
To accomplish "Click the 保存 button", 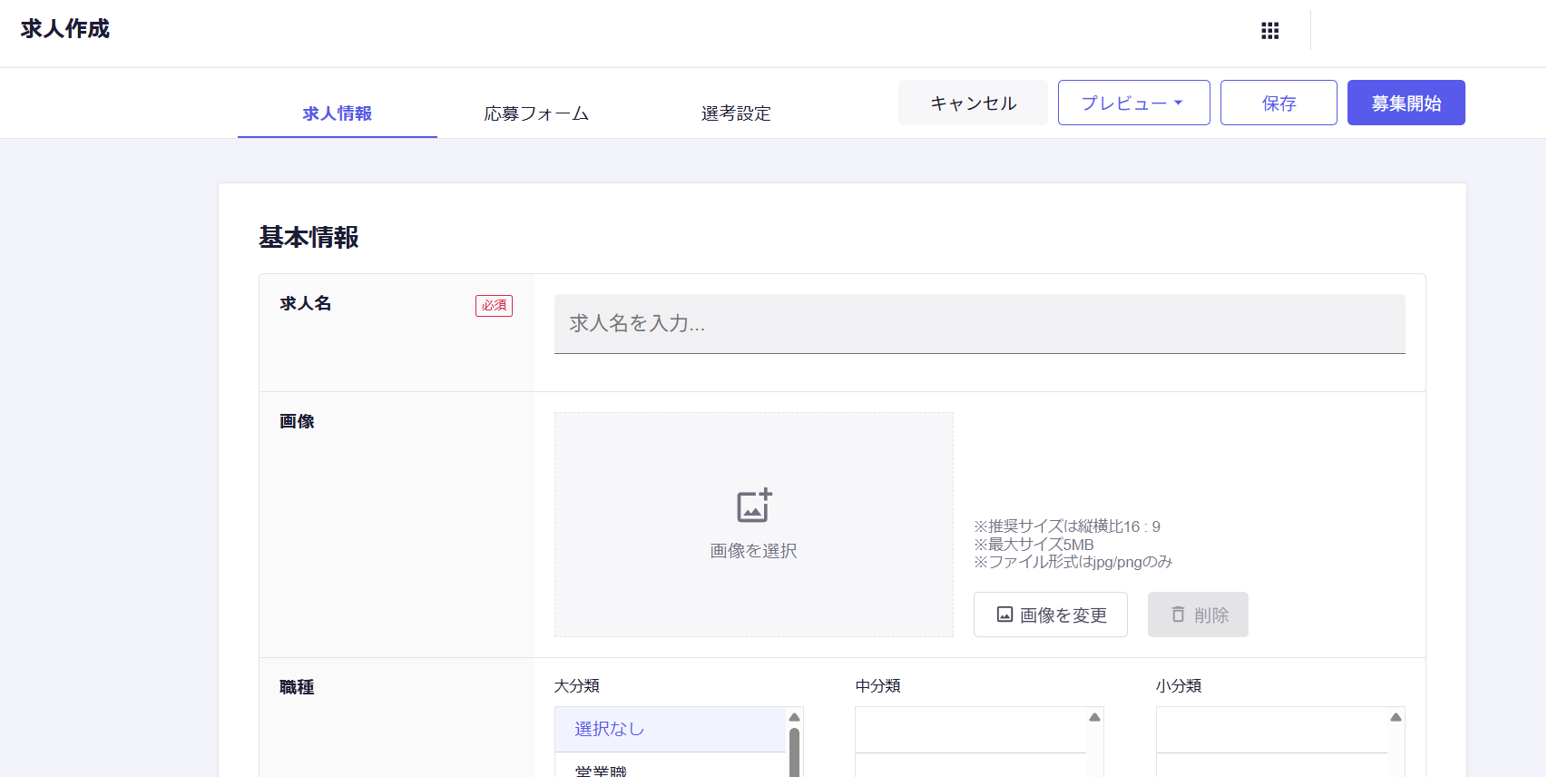I will click(1278, 103).
